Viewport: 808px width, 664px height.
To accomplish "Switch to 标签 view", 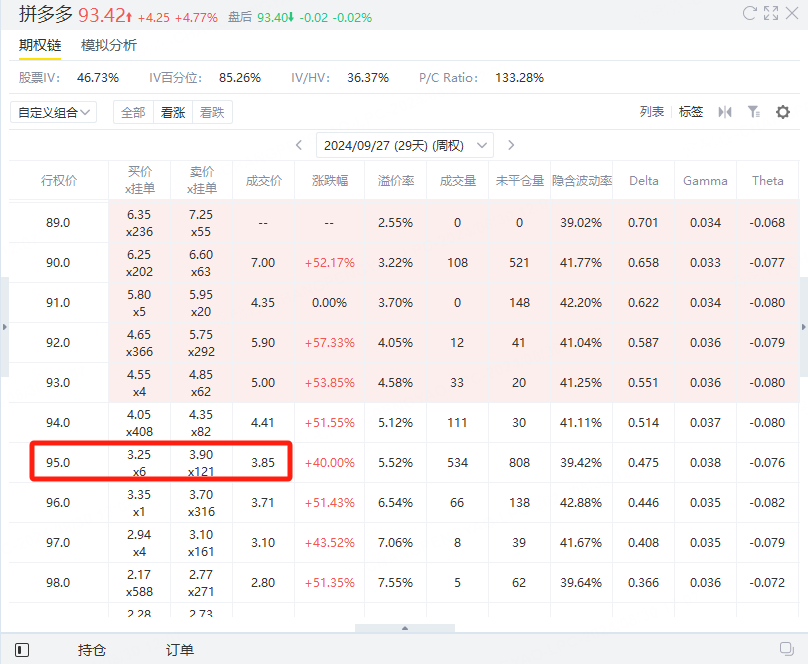I will pos(691,112).
